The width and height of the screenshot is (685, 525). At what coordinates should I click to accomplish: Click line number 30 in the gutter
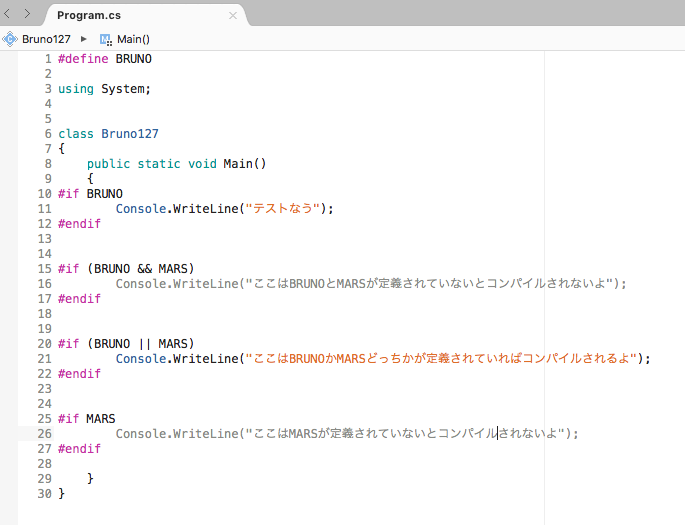45,494
